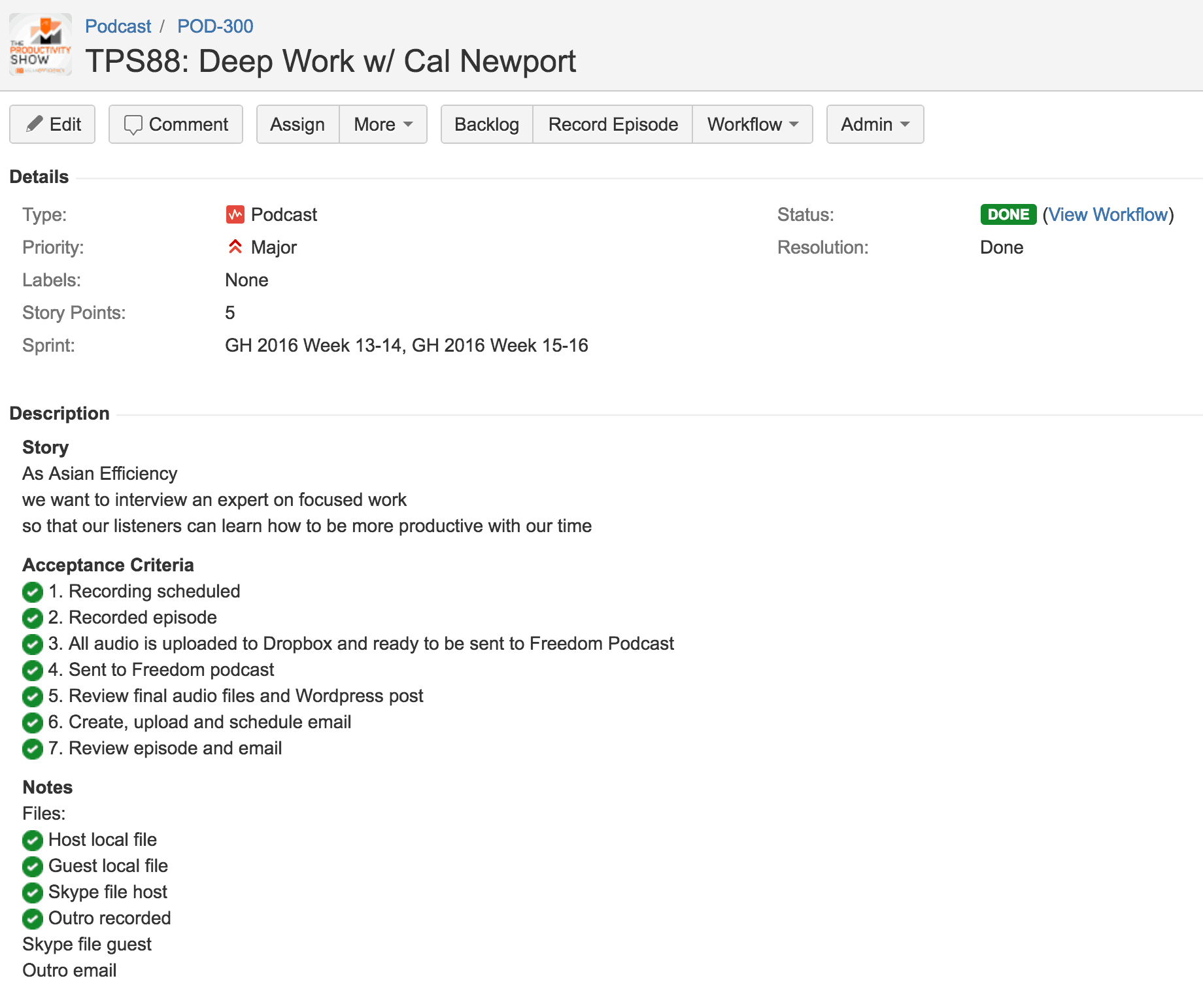Screen dimensions: 1203x1008
Task: Click the check icon beside Recorded episode
Action: click(33, 618)
